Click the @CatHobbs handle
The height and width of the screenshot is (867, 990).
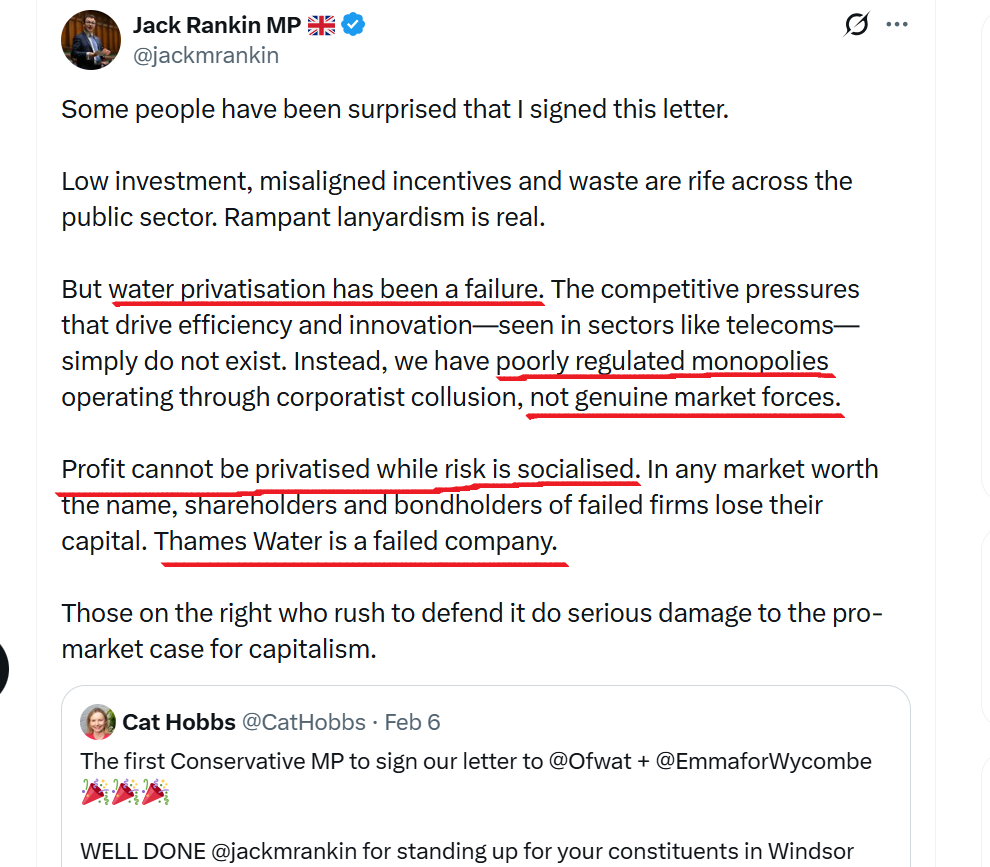[x=304, y=722]
